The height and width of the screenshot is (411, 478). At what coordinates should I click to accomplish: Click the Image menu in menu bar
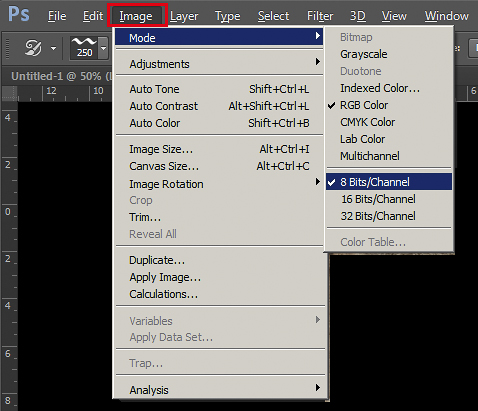136,16
